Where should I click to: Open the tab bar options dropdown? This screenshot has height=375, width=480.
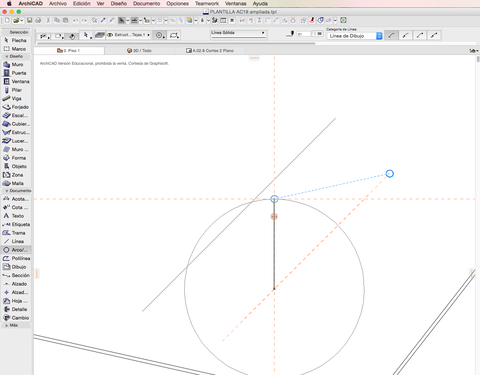474,51
